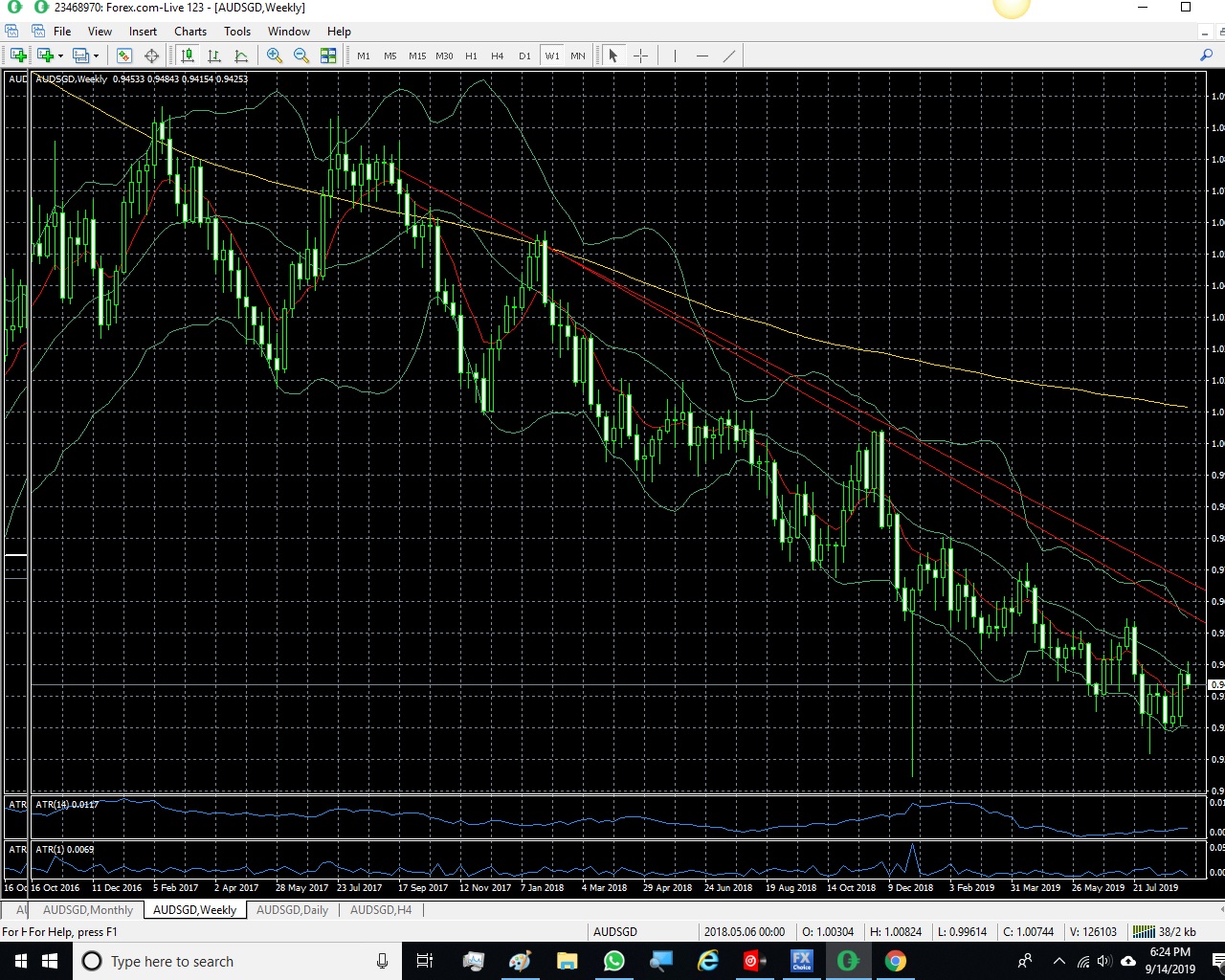Open Task View on the taskbar

click(x=425, y=961)
